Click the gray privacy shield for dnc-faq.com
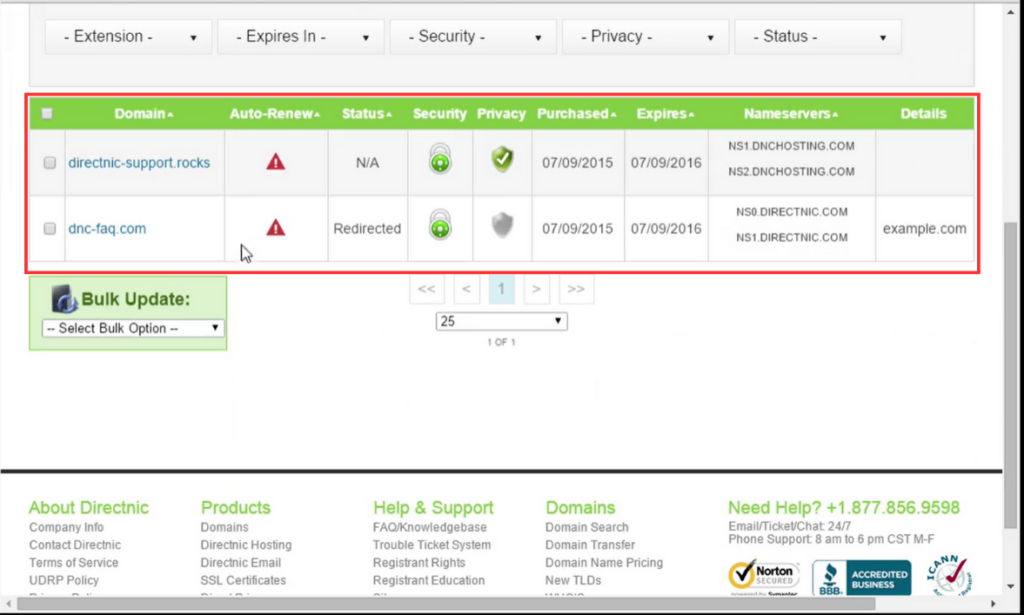 [x=502, y=225]
